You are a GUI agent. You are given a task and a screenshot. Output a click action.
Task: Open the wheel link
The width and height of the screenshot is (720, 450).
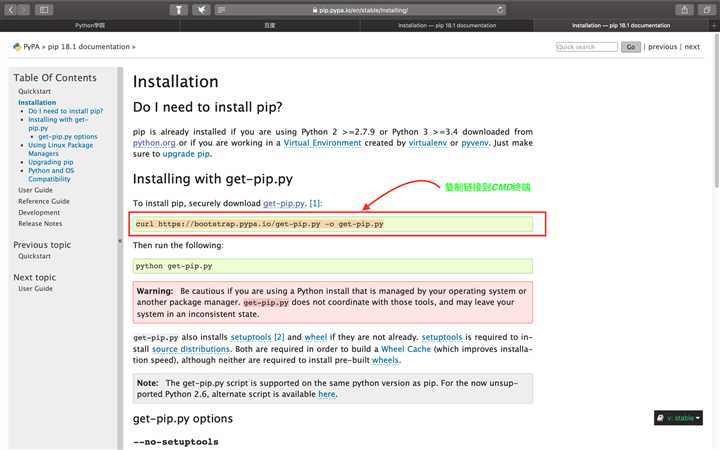315,337
